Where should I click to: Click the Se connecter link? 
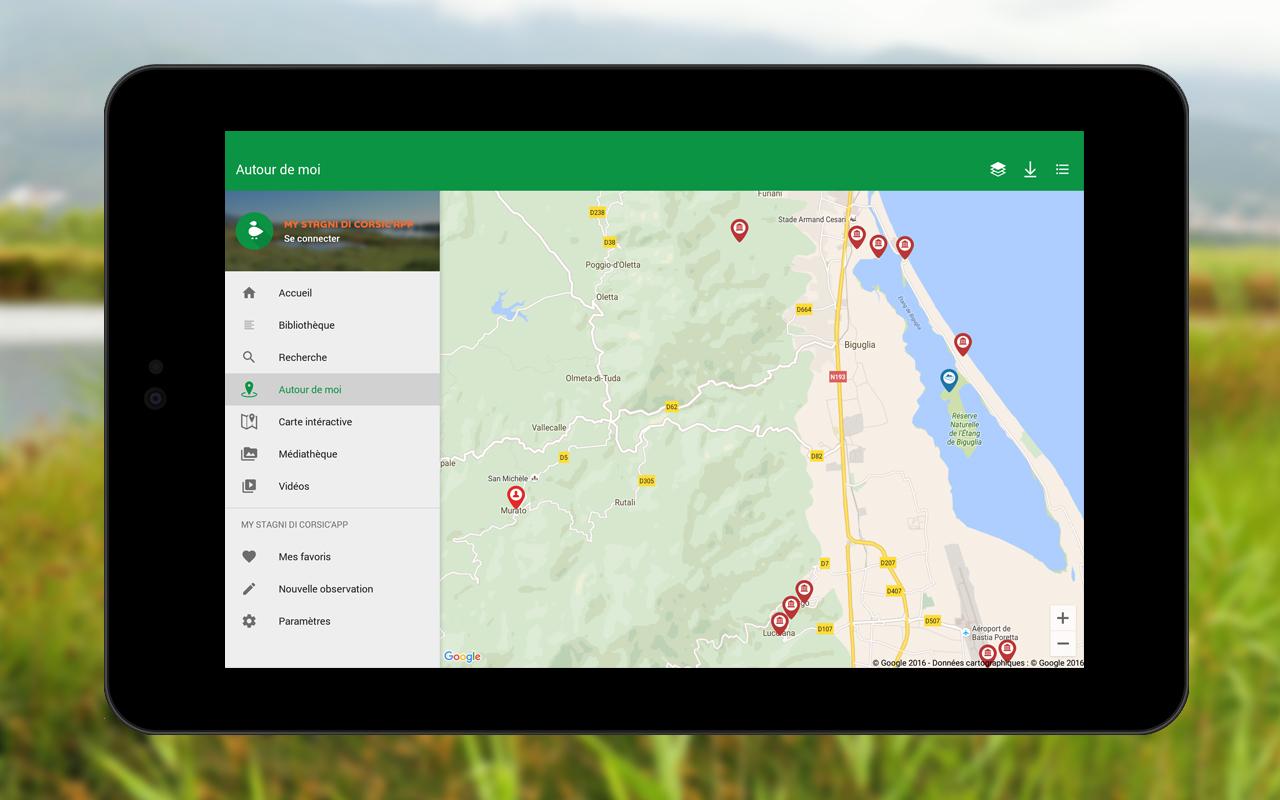coord(312,239)
